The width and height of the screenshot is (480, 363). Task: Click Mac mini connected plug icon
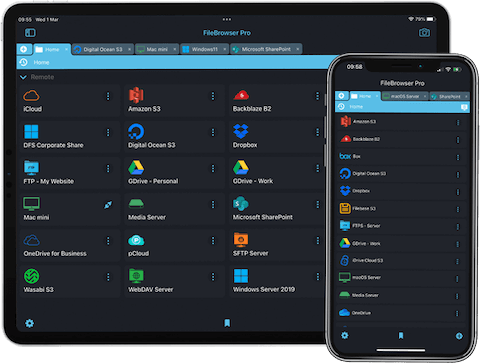pos(108,205)
